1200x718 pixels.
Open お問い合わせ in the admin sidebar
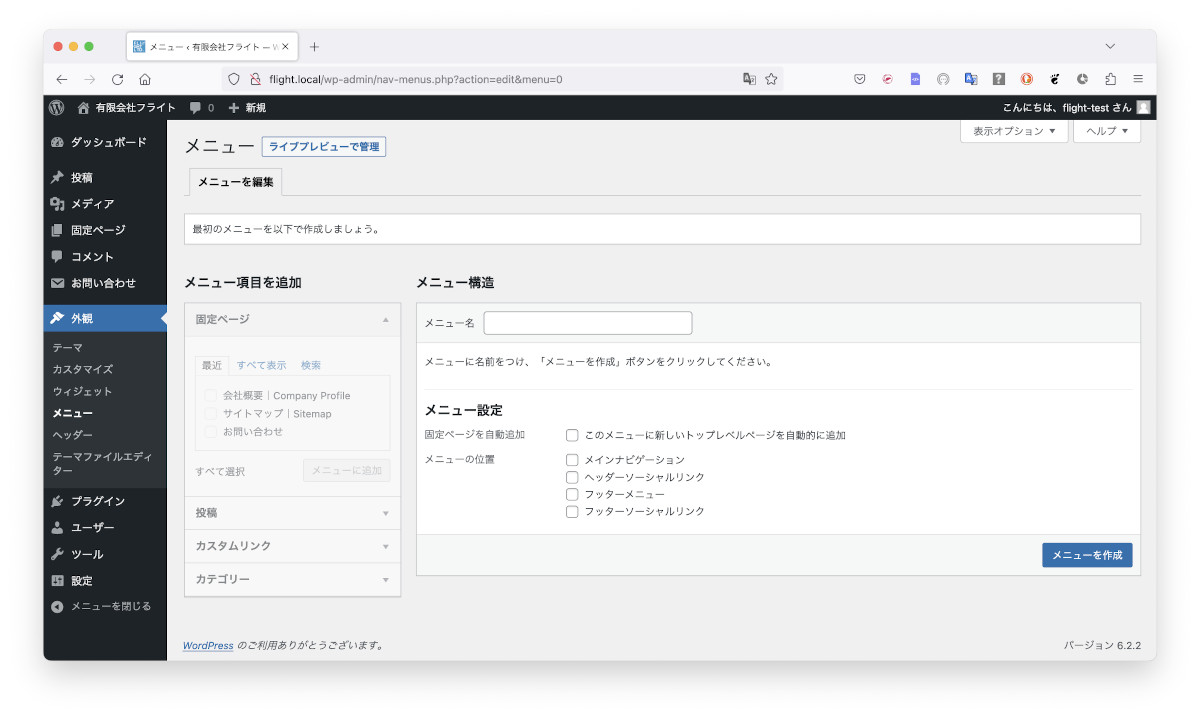pyautogui.click(x=105, y=283)
